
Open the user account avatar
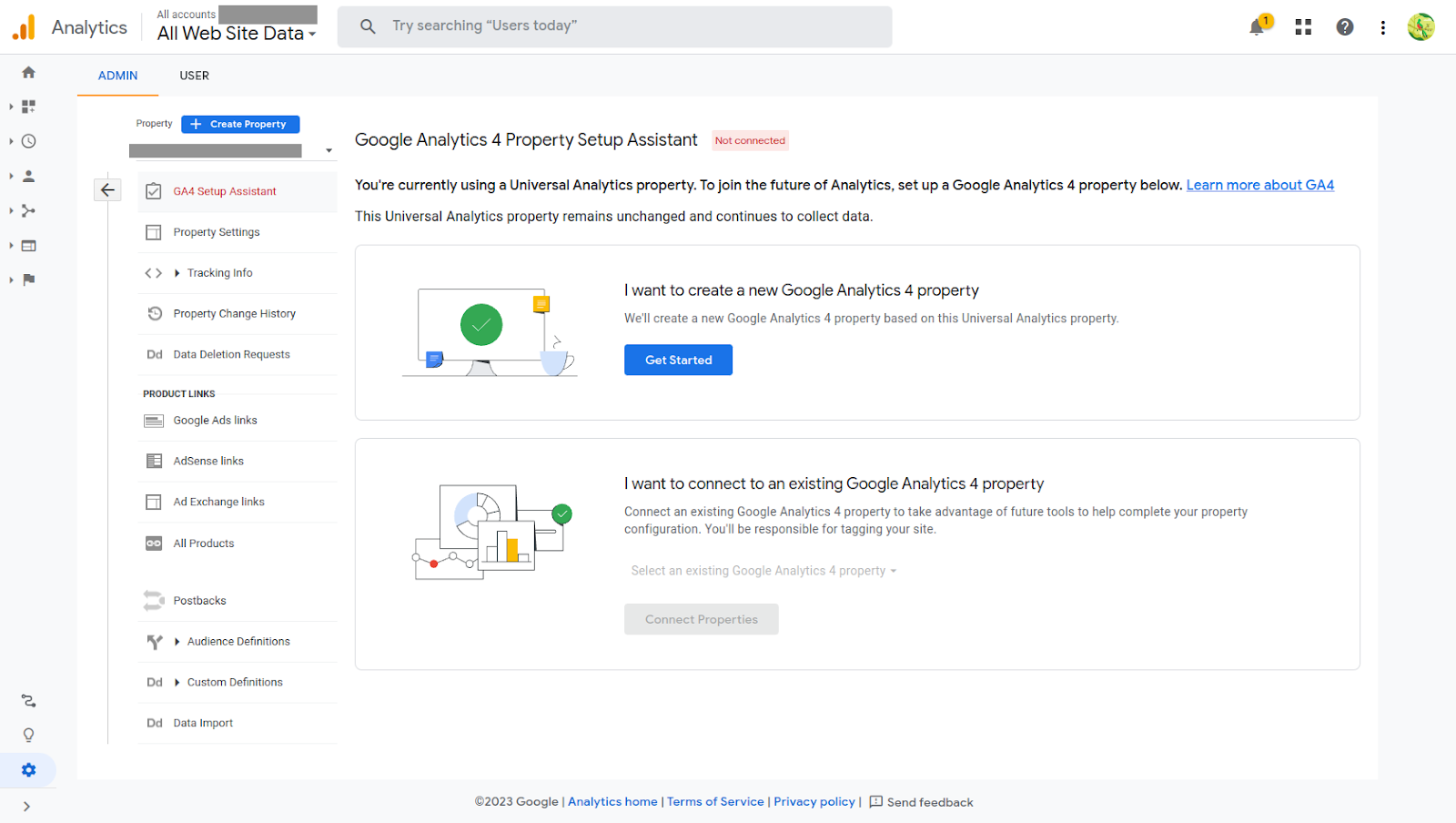point(1421,27)
